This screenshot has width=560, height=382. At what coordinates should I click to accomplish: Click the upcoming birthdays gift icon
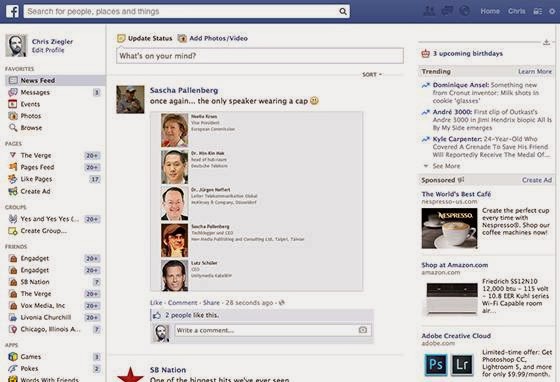coord(425,54)
